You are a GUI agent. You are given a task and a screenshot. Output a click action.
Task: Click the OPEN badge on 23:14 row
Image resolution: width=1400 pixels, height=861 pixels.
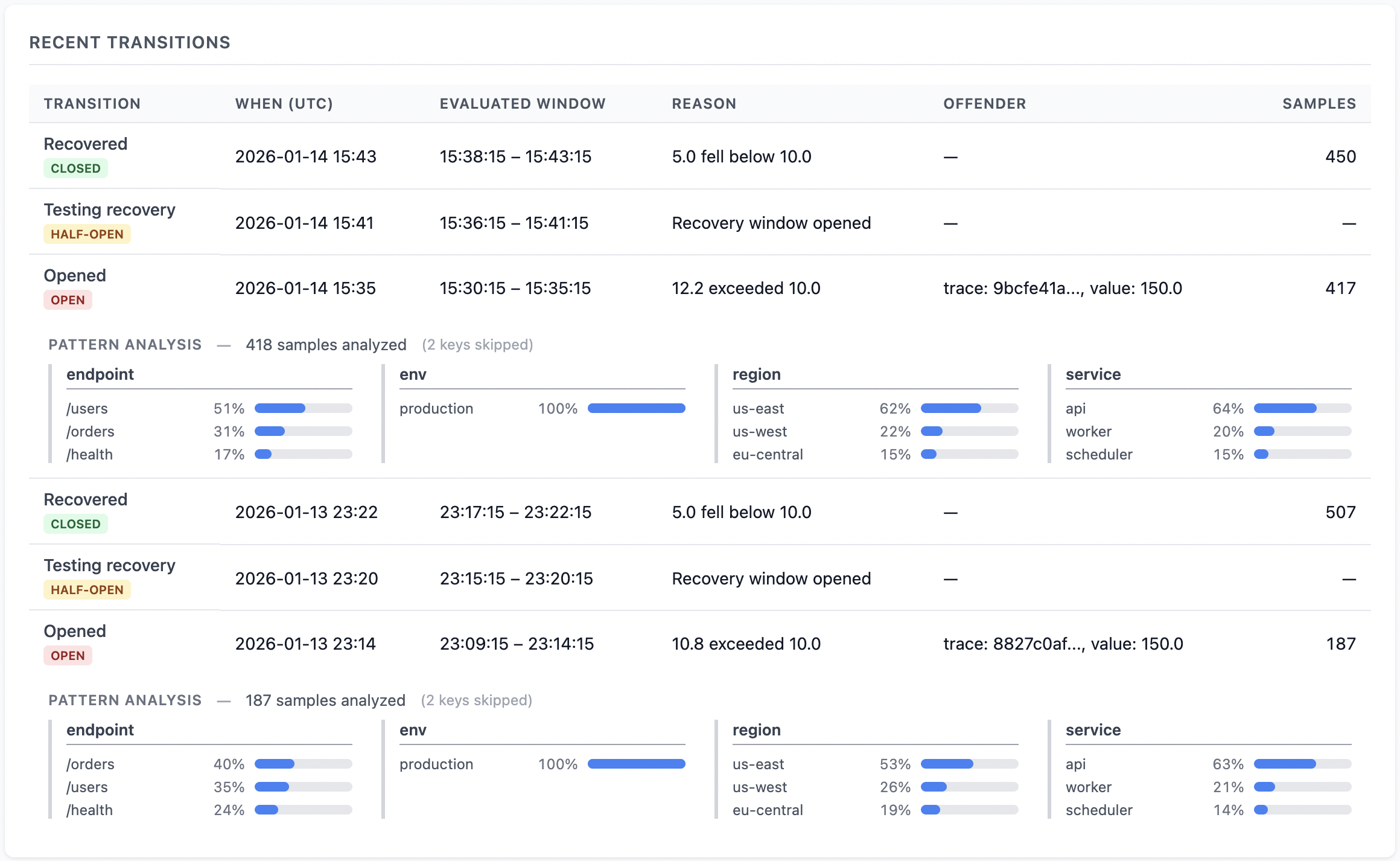point(68,656)
